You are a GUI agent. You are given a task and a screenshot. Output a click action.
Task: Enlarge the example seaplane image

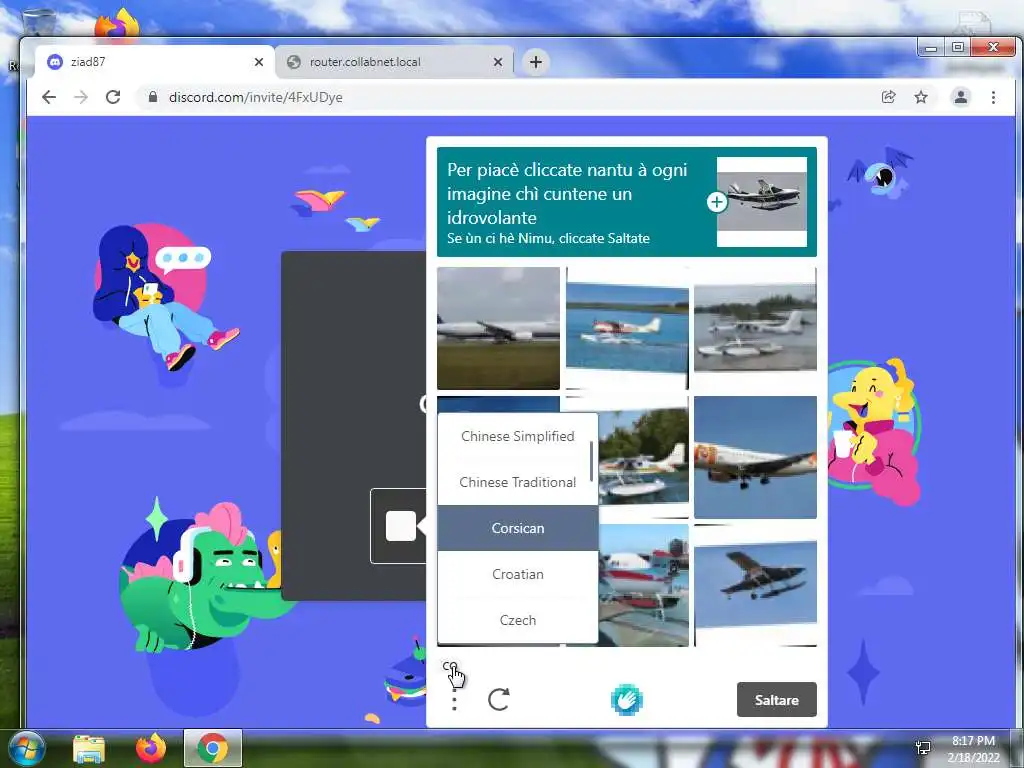pos(716,202)
